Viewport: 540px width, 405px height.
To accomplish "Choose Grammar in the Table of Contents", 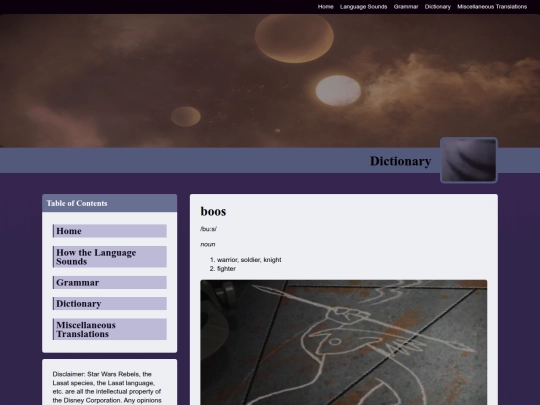I will (x=110, y=282).
